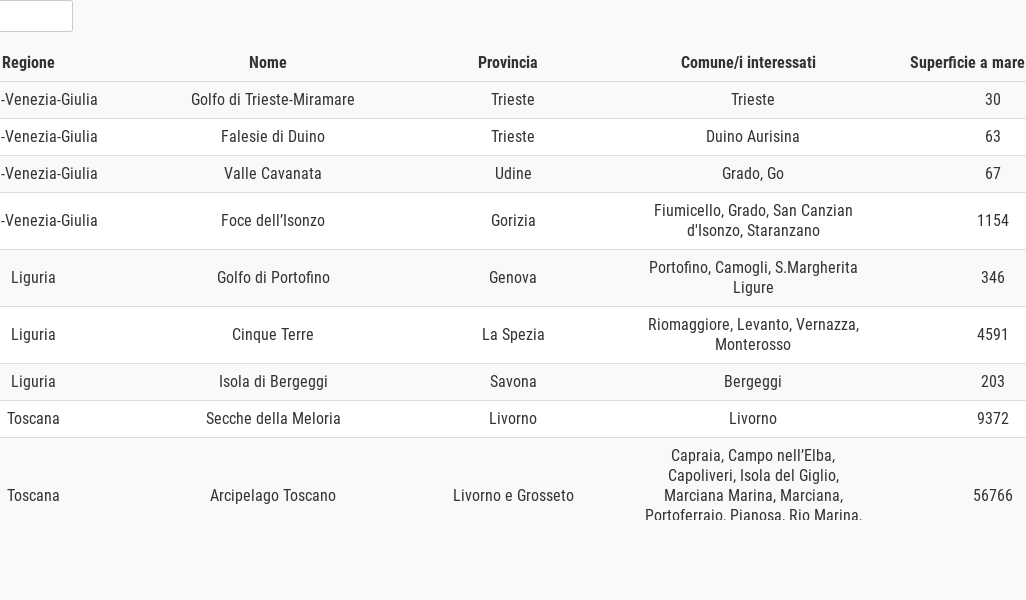
Task: Select the Isola di Bergeggi entry
Action: [273, 382]
